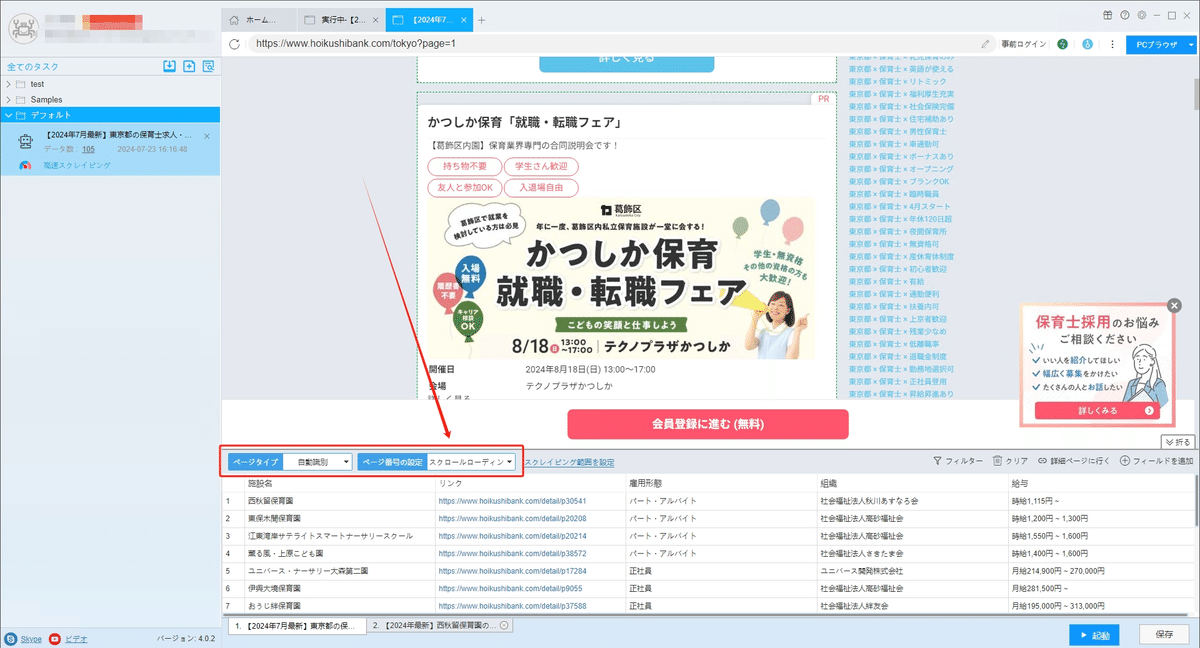Open settings gear icon in title bar
This screenshot has width=1200, height=648.
pos(1142,14)
